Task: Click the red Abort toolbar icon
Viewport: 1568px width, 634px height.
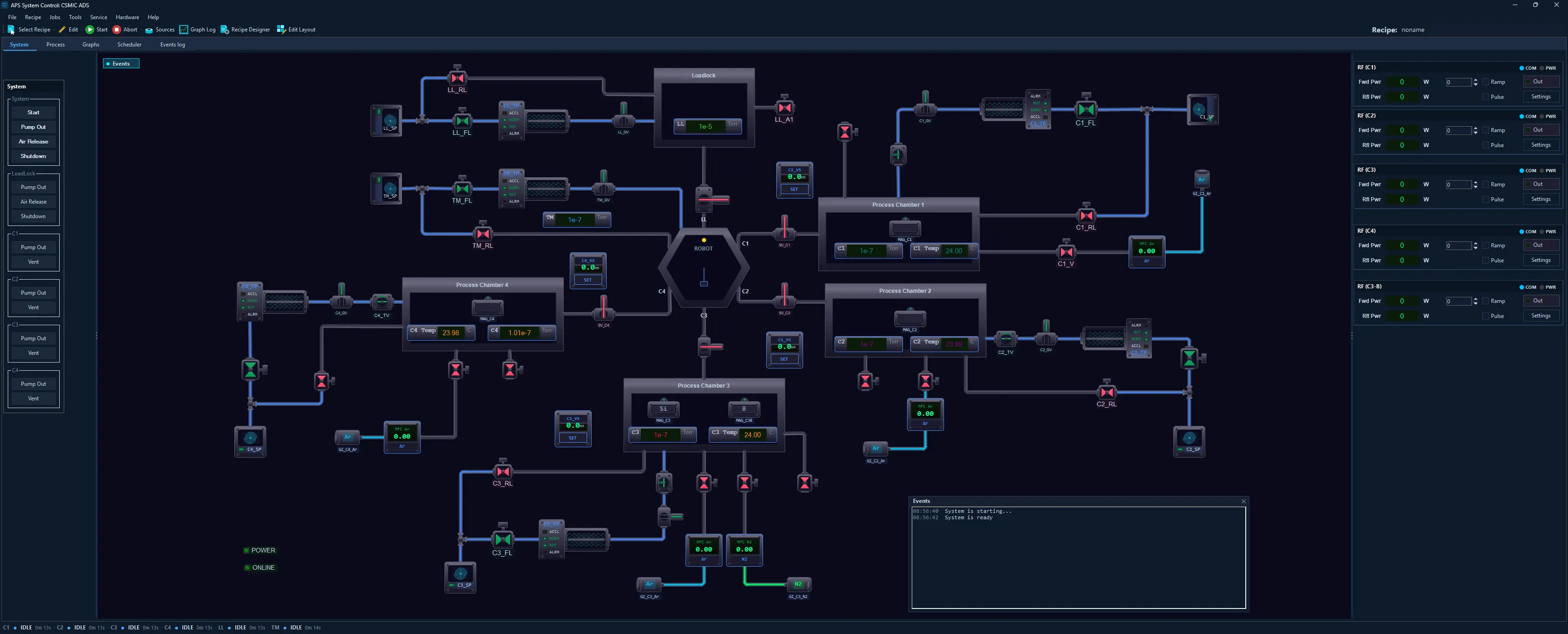Action: pyautogui.click(x=116, y=29)
